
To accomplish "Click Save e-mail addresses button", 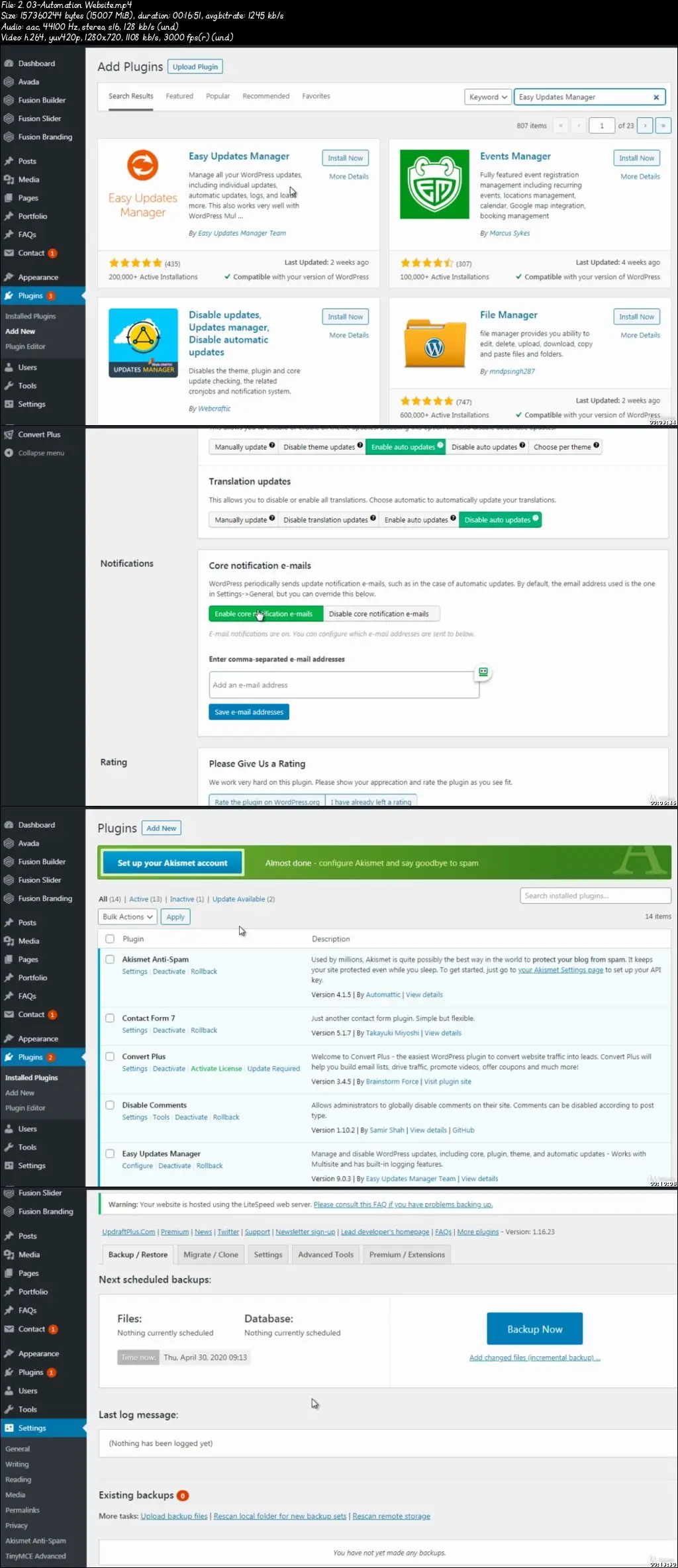I will (249, 712).
